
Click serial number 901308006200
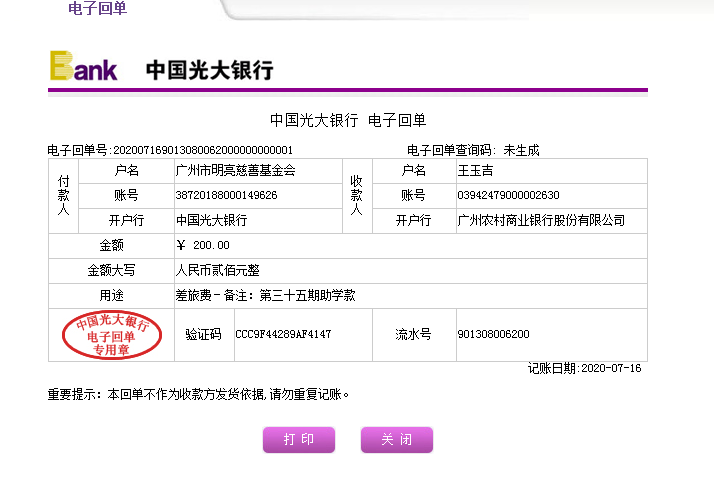coord(494,334)
